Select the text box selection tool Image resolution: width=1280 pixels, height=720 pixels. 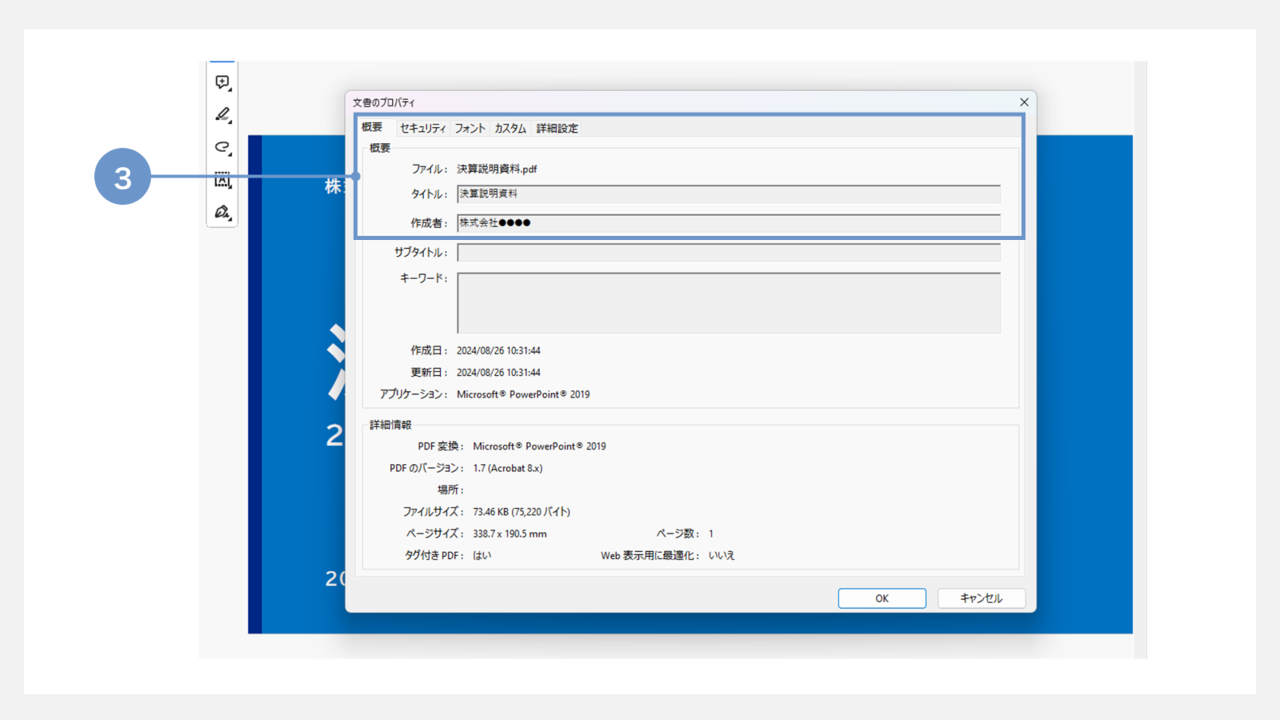coord(222,180)
